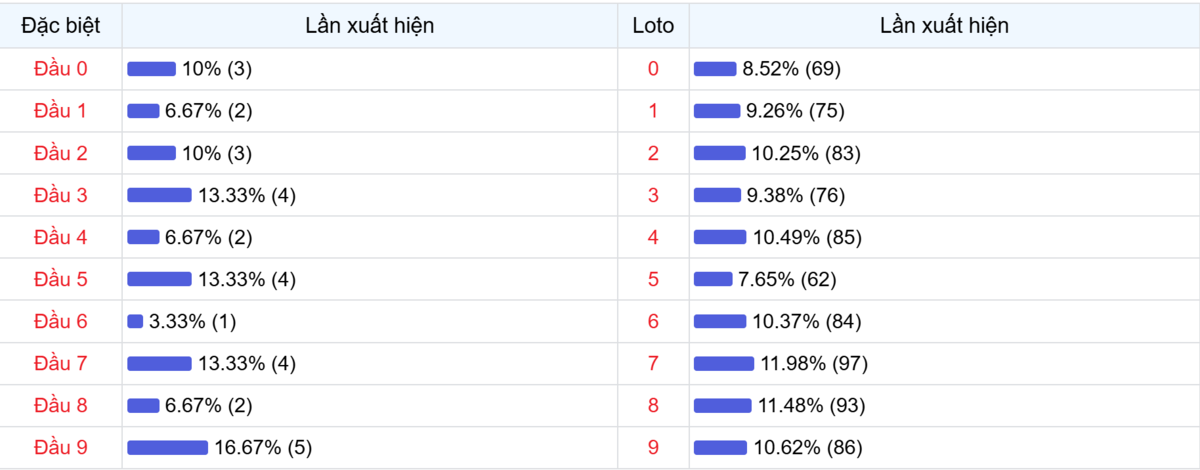Click the Đầu 9 row label
Screen dimensions: 1200x470
tap(61, 447)
